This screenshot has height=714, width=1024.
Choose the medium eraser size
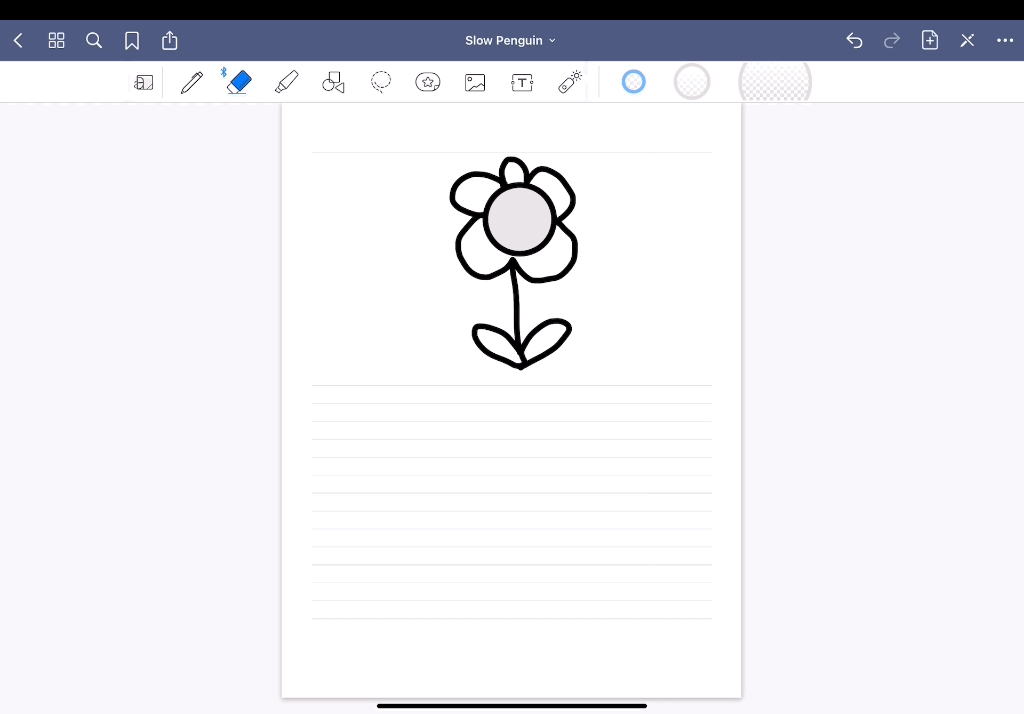[692, 82]
